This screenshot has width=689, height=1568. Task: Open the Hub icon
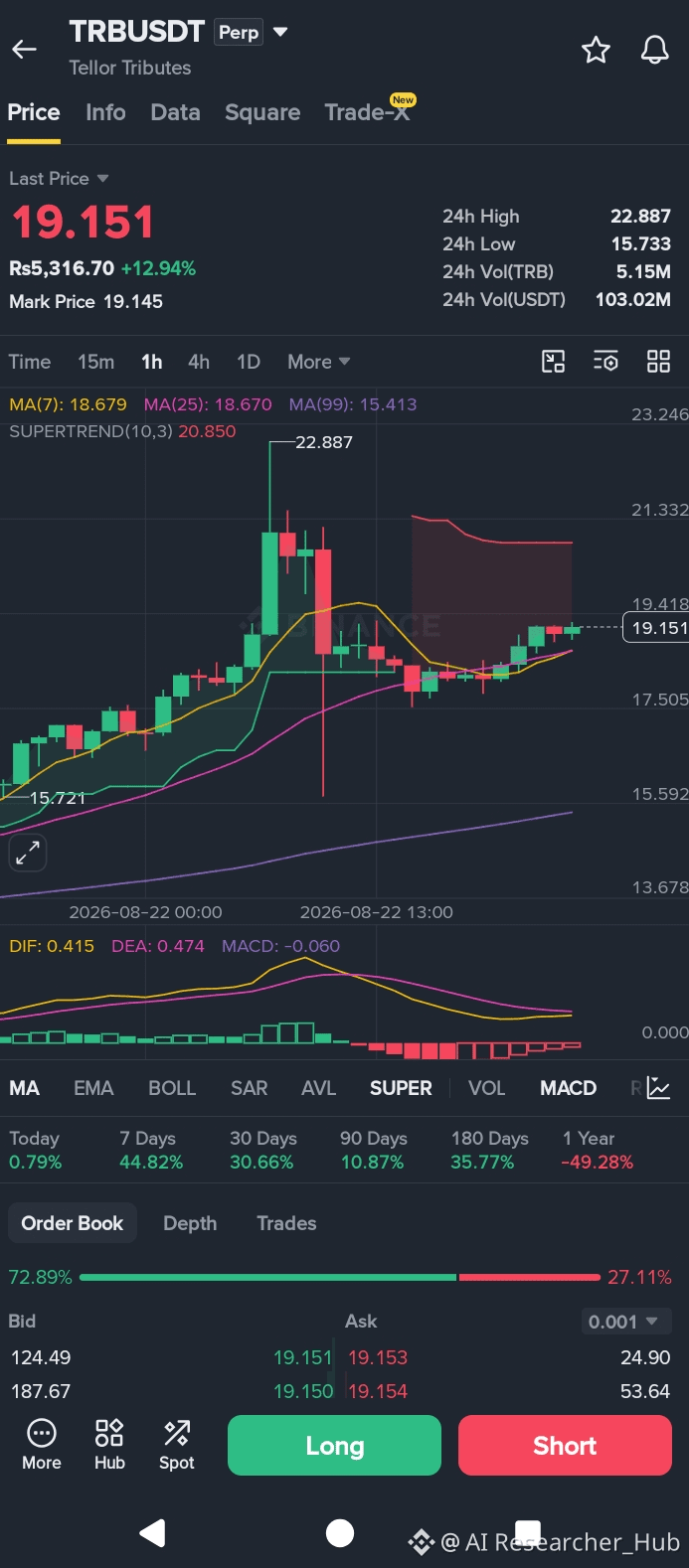[109, 1445]
